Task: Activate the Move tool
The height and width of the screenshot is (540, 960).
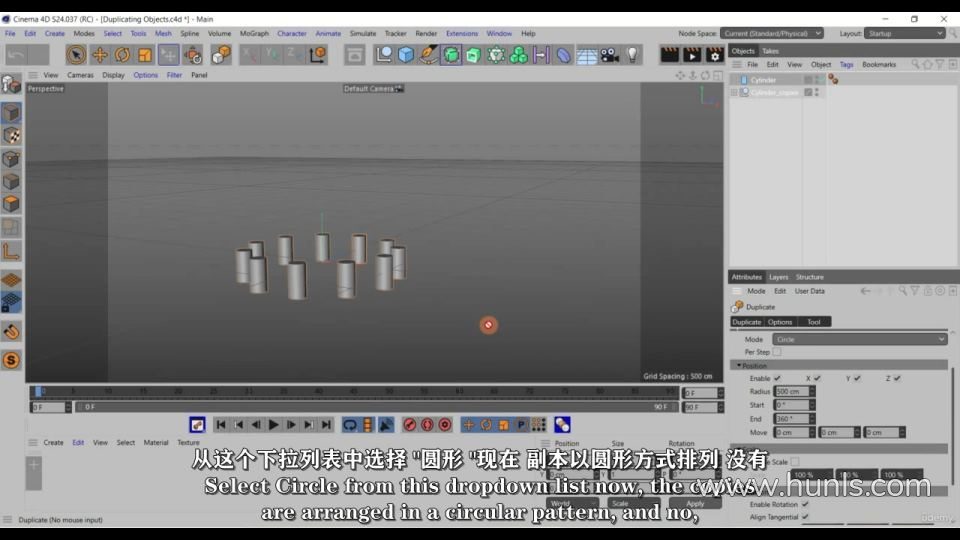Action: 99,55
